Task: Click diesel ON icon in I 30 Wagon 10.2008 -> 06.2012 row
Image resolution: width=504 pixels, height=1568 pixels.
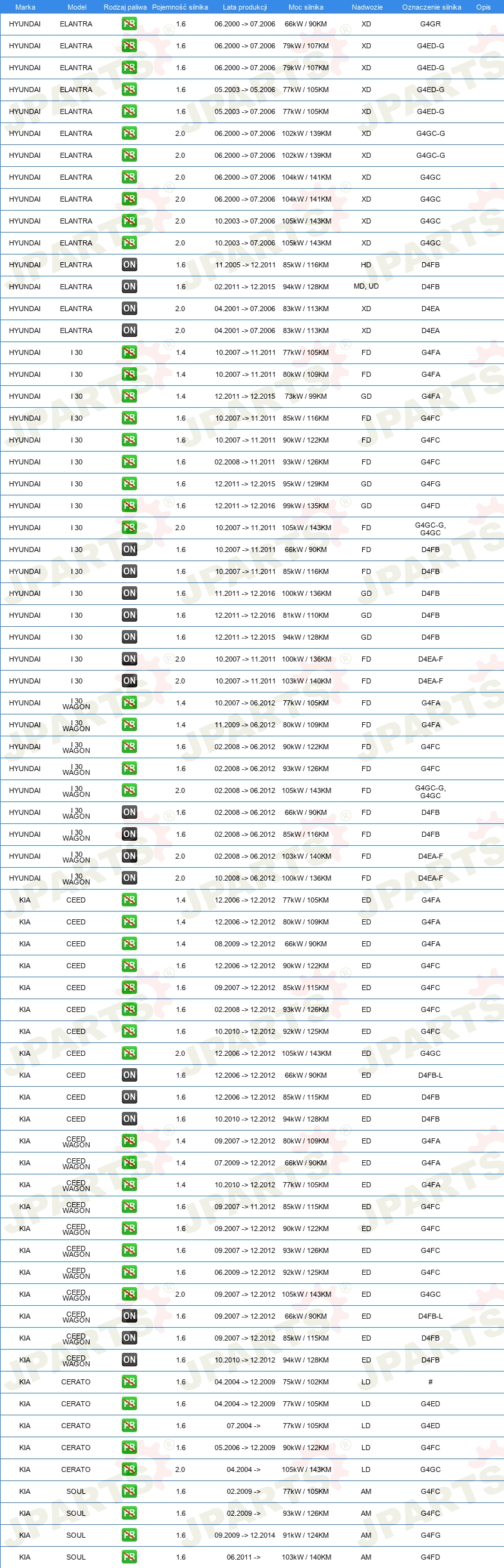Action: click(x=129, y=878)
